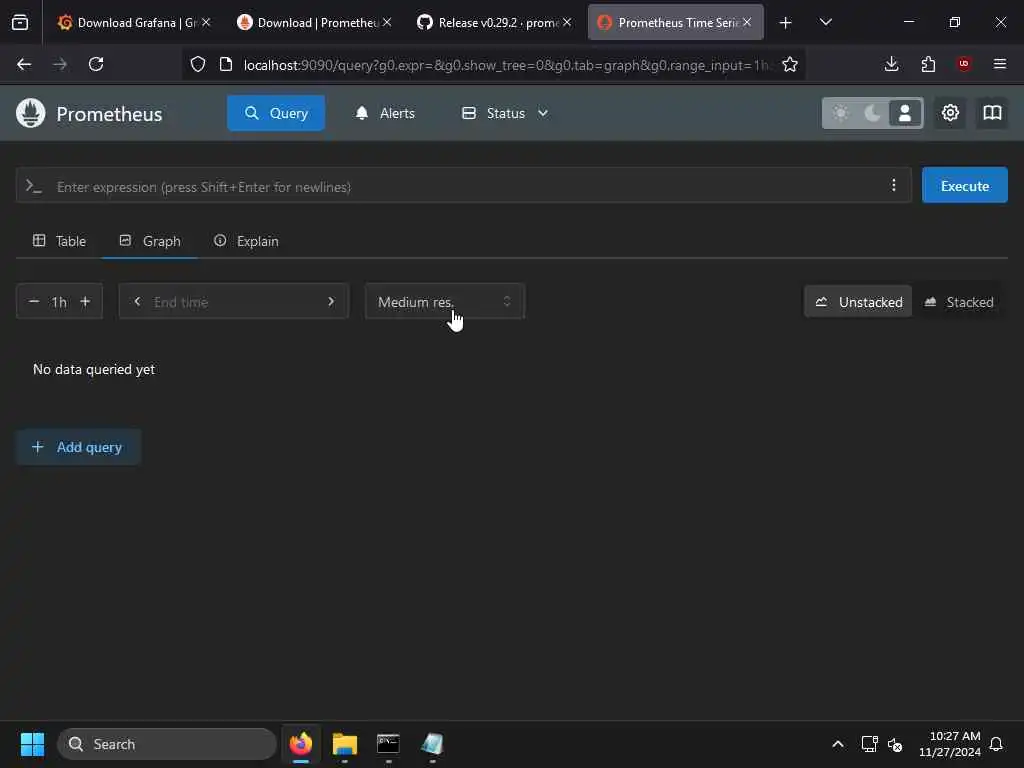1024x768 pixels.
Task: Select the Graph tab
Action: click(150, 241)
